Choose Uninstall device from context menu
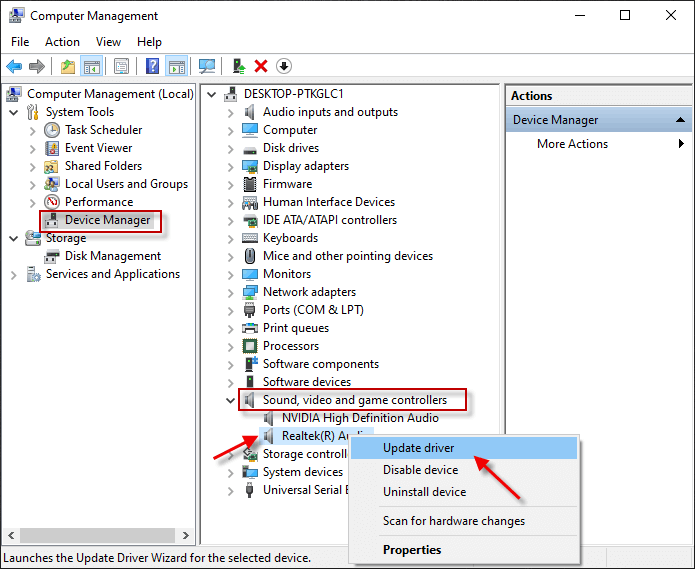The height and width of the screenshot is (569, 695). coord(464,492)
